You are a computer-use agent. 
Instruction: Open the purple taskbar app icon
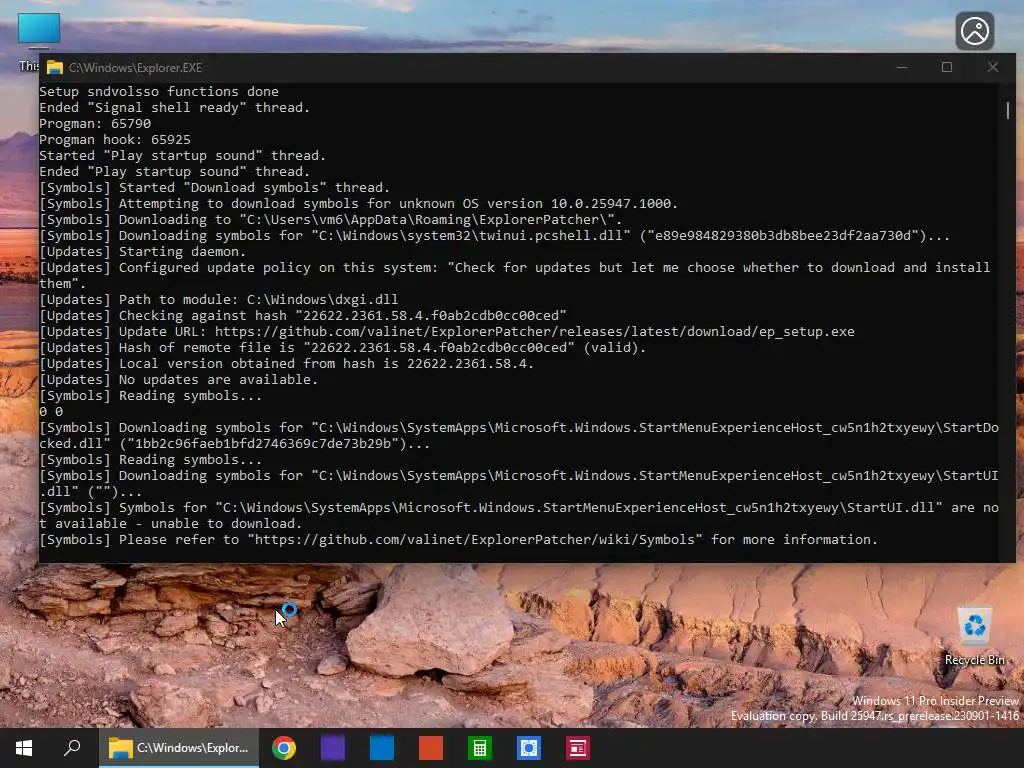coord(332,748)
